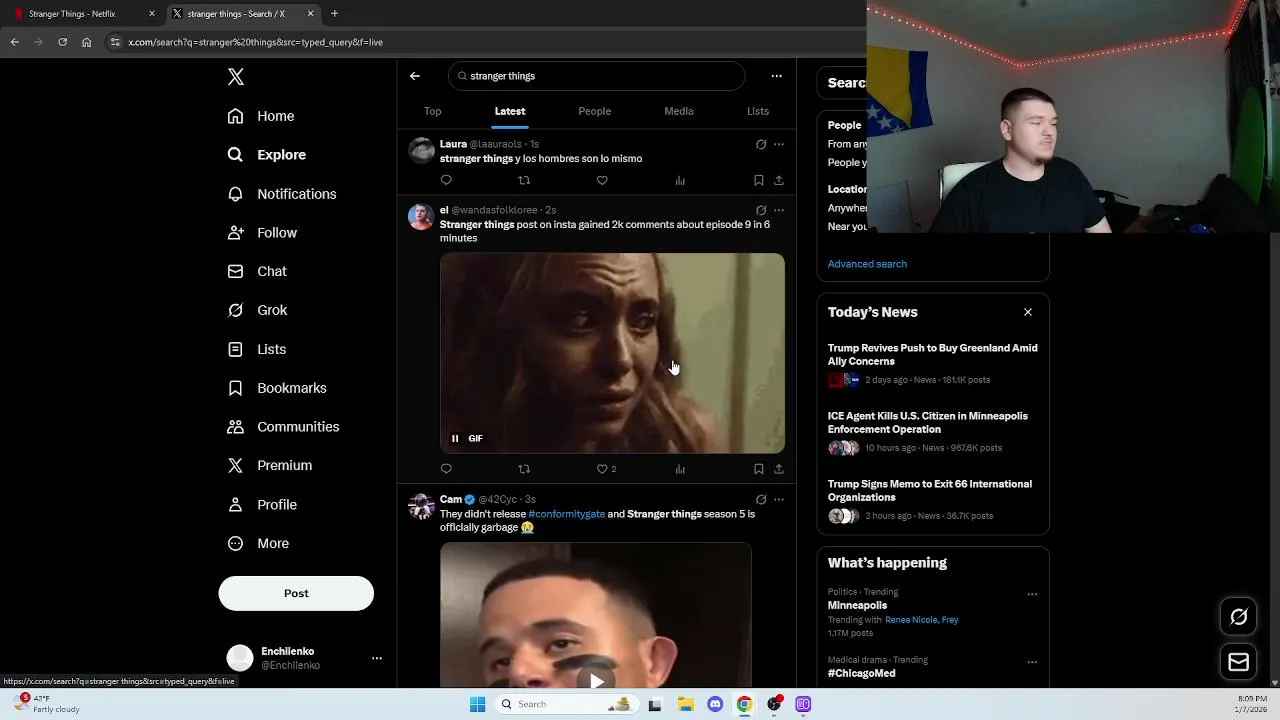This screenshot has width=1280, height=720.
Task: View analytics on el's post
Action: [680, 469]
